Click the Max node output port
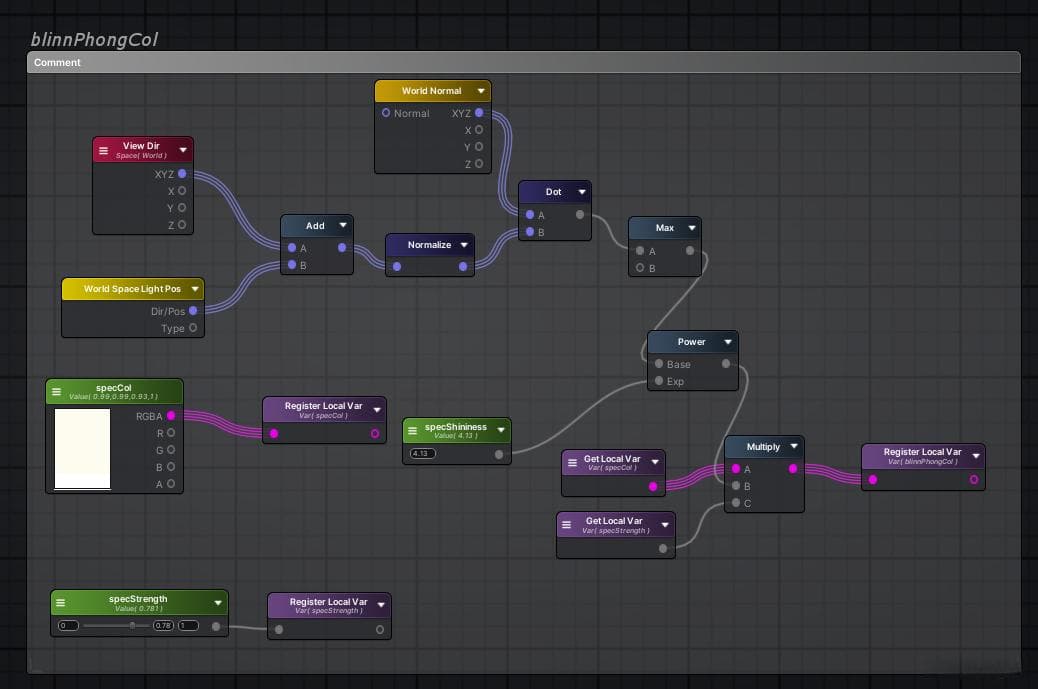 click(690, 251)
